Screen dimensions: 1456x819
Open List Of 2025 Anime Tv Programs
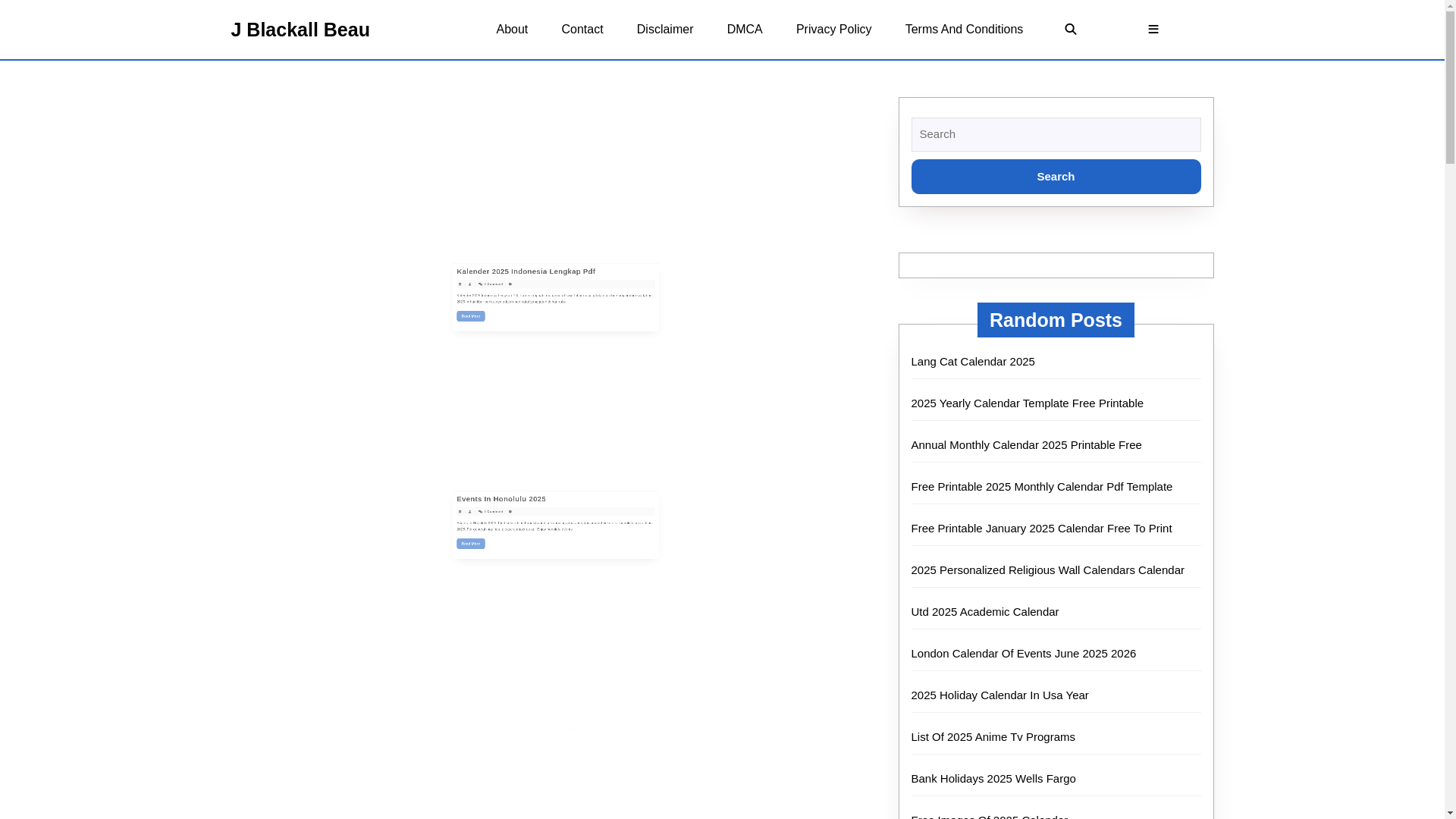tap(993, 737)
